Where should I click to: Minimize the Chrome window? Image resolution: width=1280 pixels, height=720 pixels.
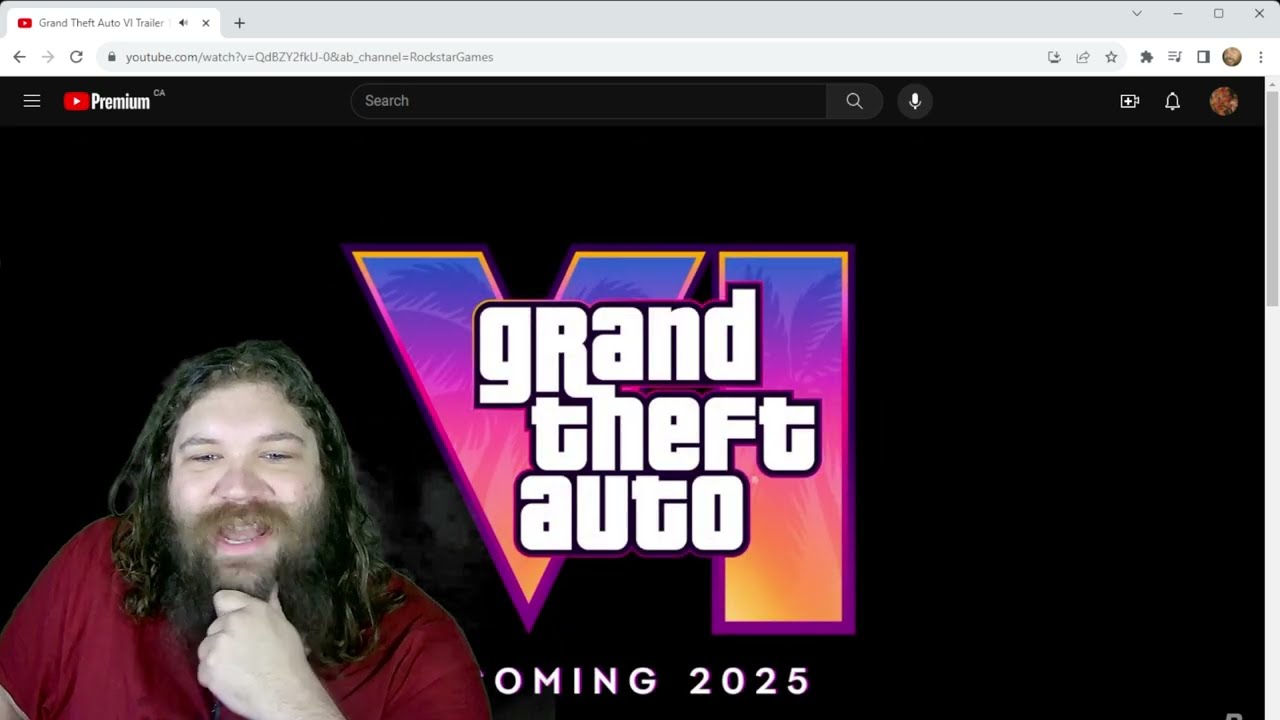(1178, 13)
